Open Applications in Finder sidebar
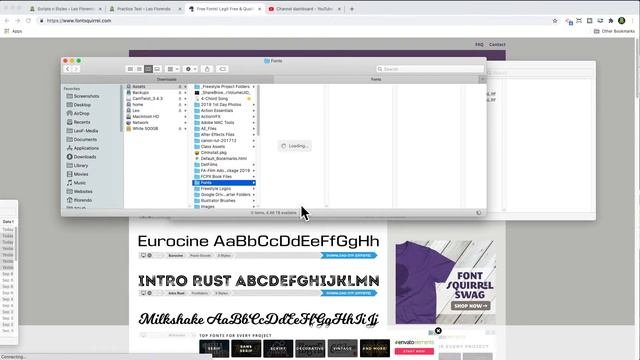Screen dimensions: 640x360 83,148
